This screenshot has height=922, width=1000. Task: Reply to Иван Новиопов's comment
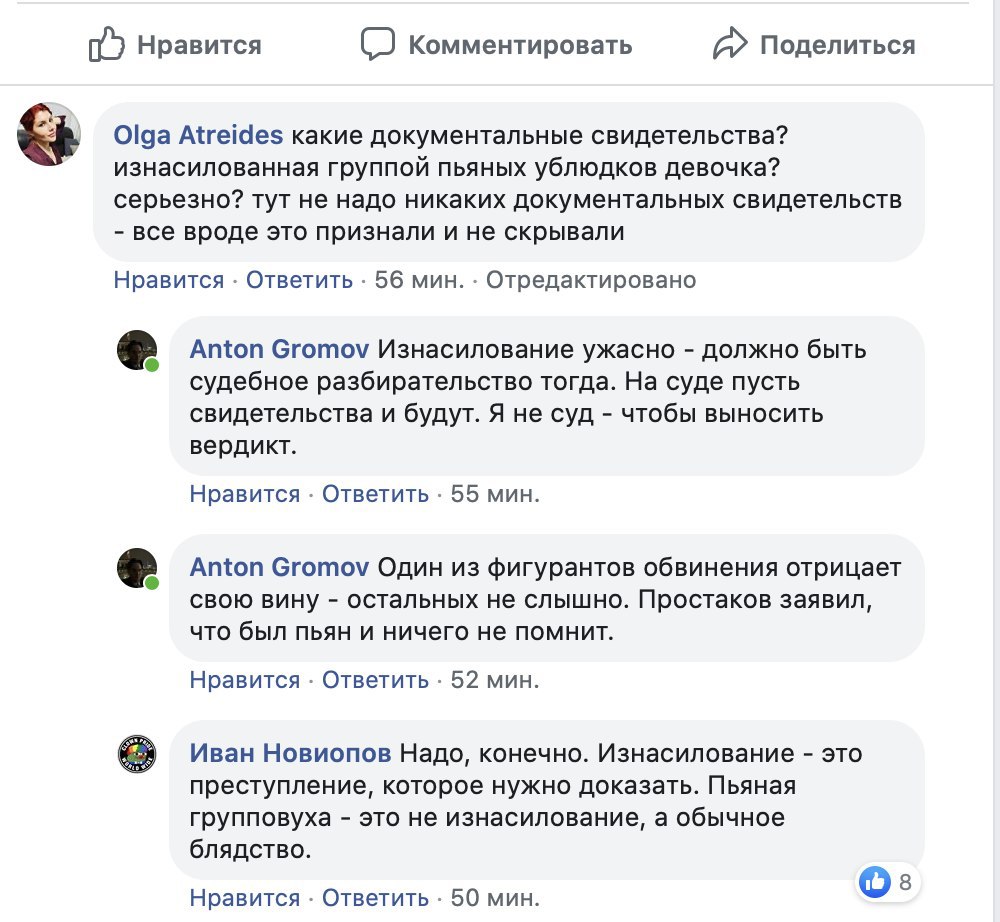coord(375,898)
